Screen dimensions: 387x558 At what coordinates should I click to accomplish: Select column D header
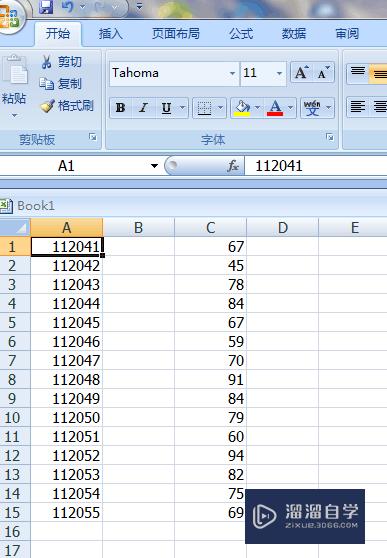click(283, 228)
